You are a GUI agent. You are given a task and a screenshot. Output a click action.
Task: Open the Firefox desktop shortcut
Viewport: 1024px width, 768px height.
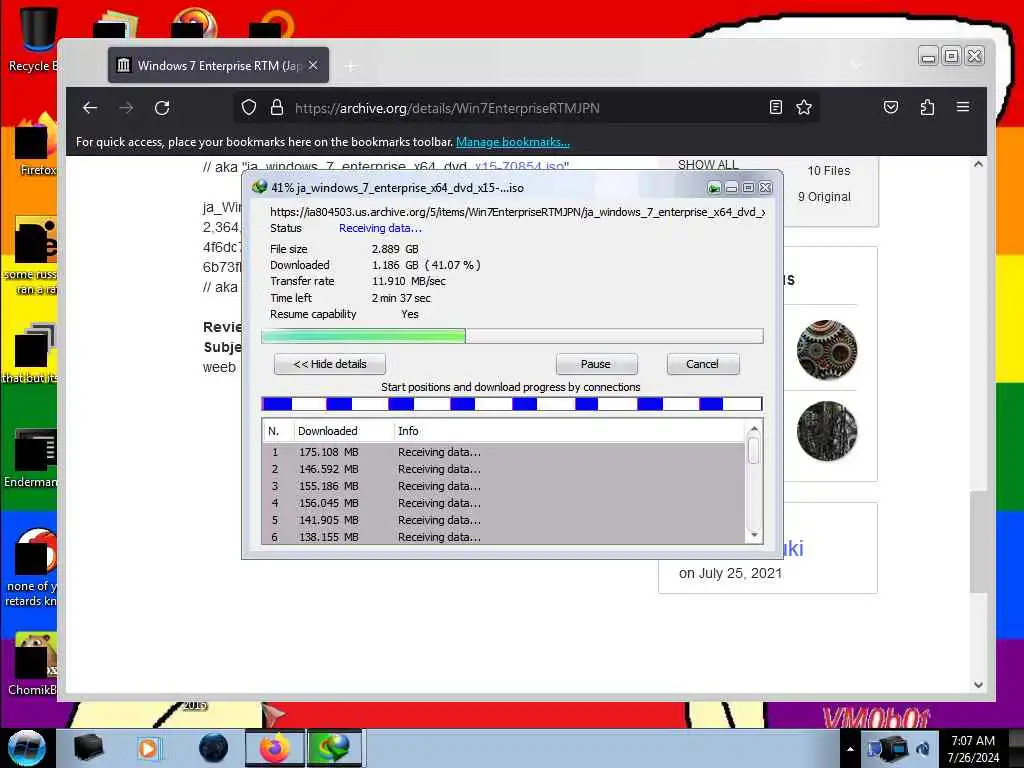34,145
